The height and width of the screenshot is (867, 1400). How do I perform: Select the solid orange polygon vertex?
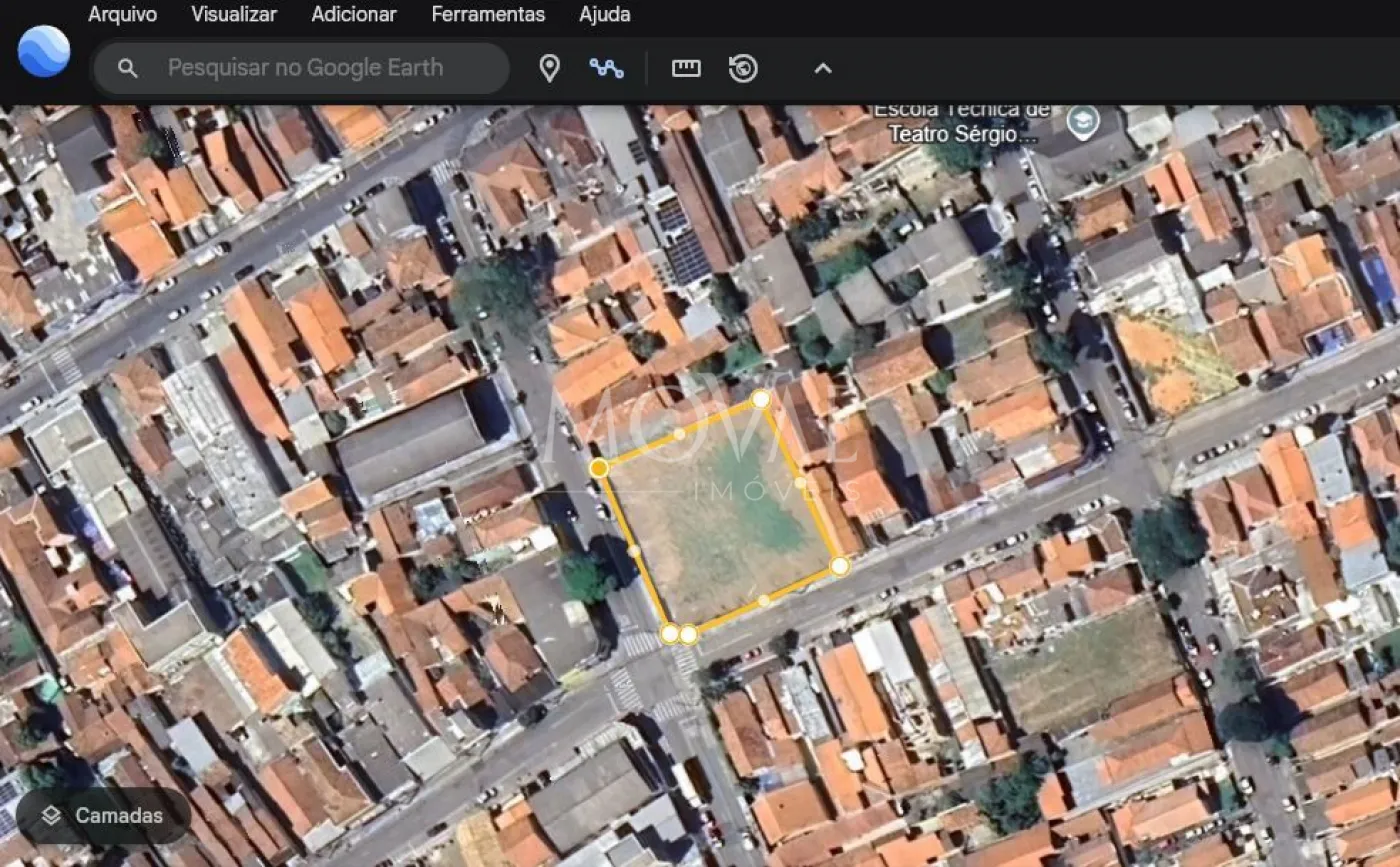pos(599,468)
